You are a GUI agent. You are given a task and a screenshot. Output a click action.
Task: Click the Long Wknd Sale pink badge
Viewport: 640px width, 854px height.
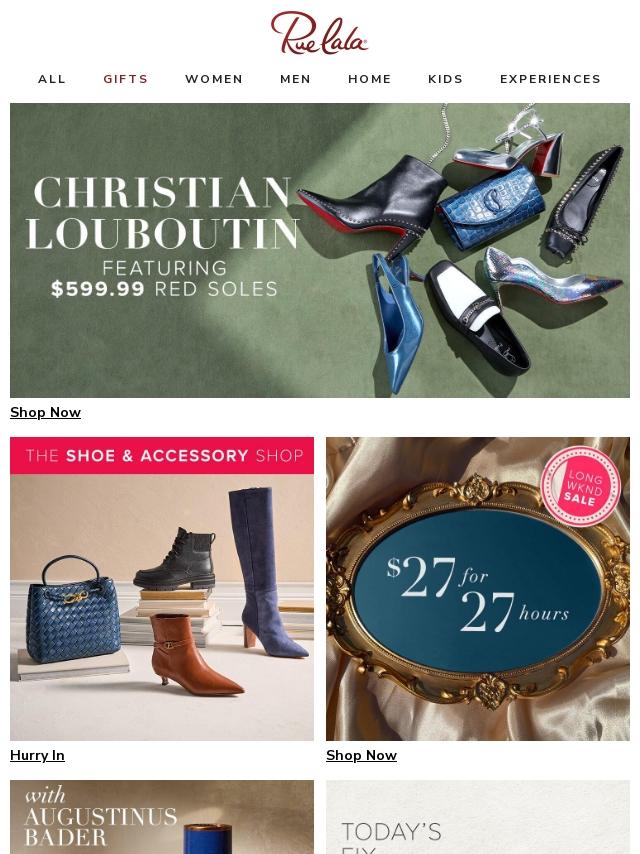coord(581,486)
